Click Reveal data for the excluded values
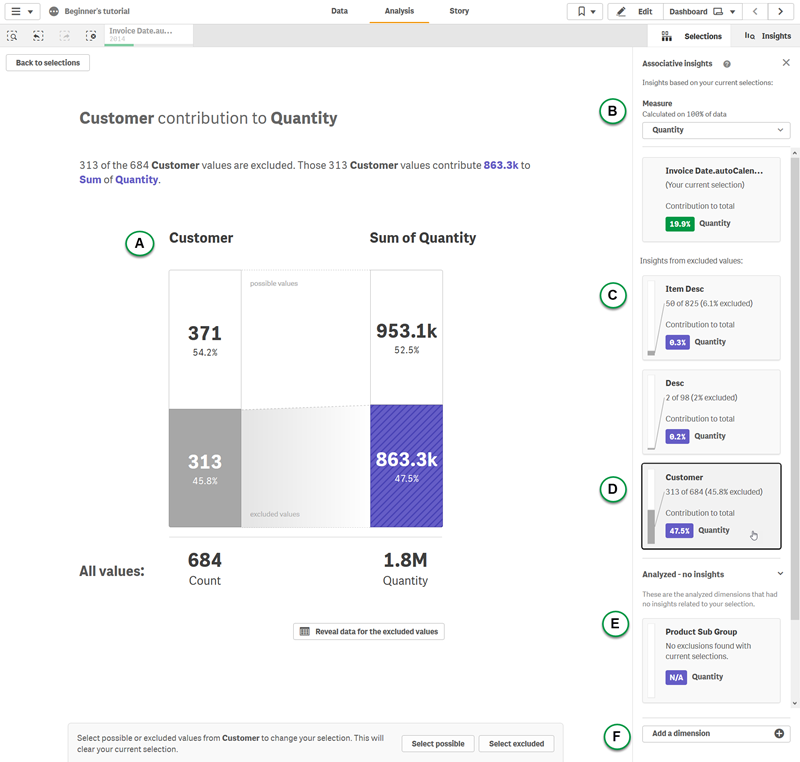Image resolution: width=800 pixels, height=762 pixels. 368,631
